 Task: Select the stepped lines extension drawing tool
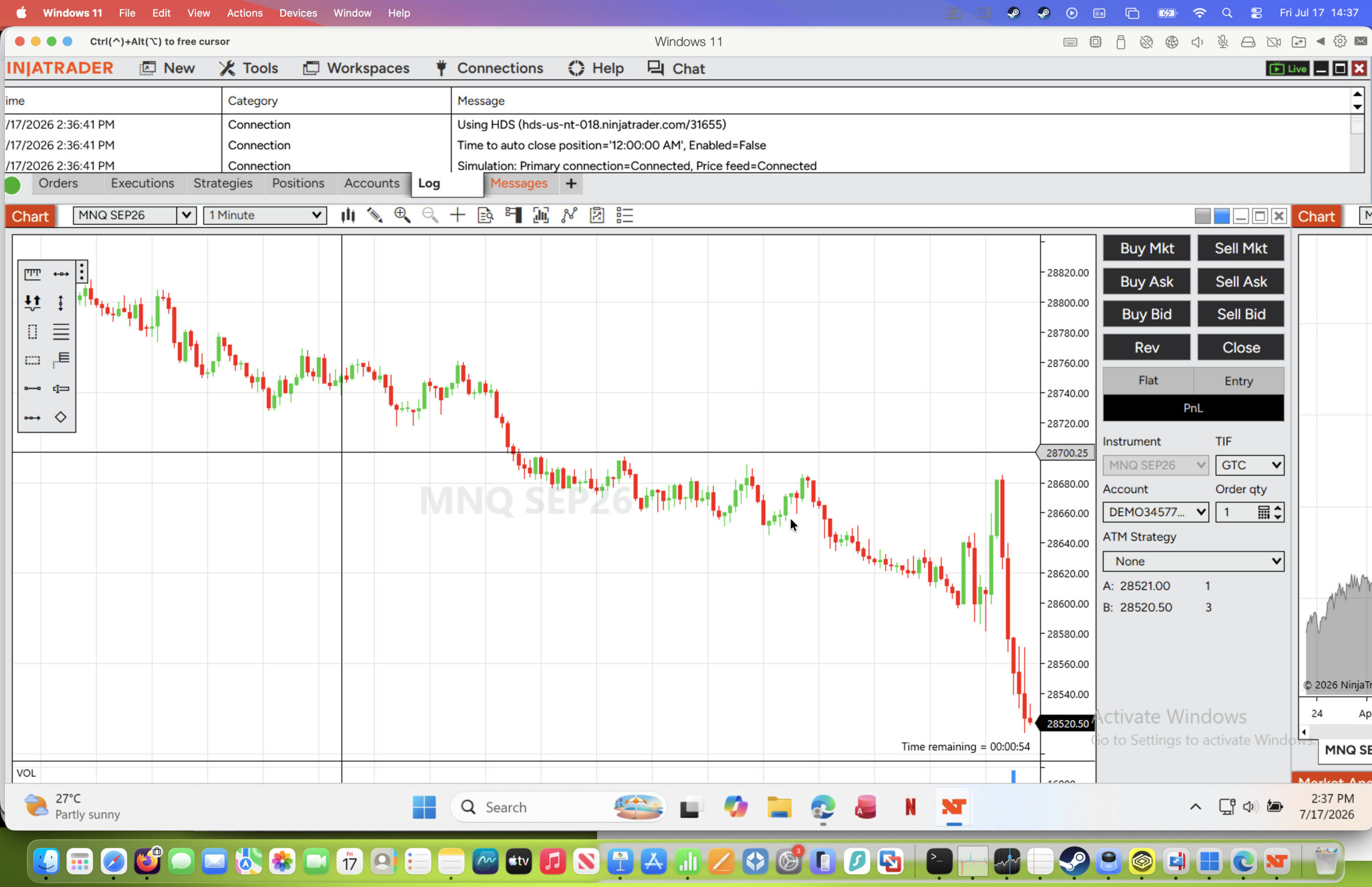tap(61, 360)
